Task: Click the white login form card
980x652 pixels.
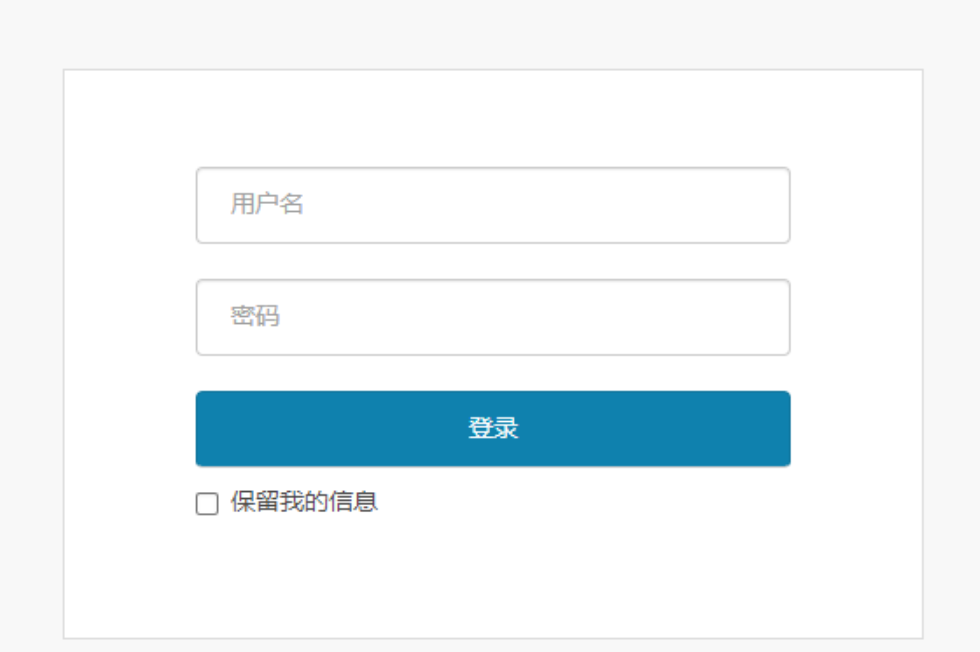Action: point(492,580)
